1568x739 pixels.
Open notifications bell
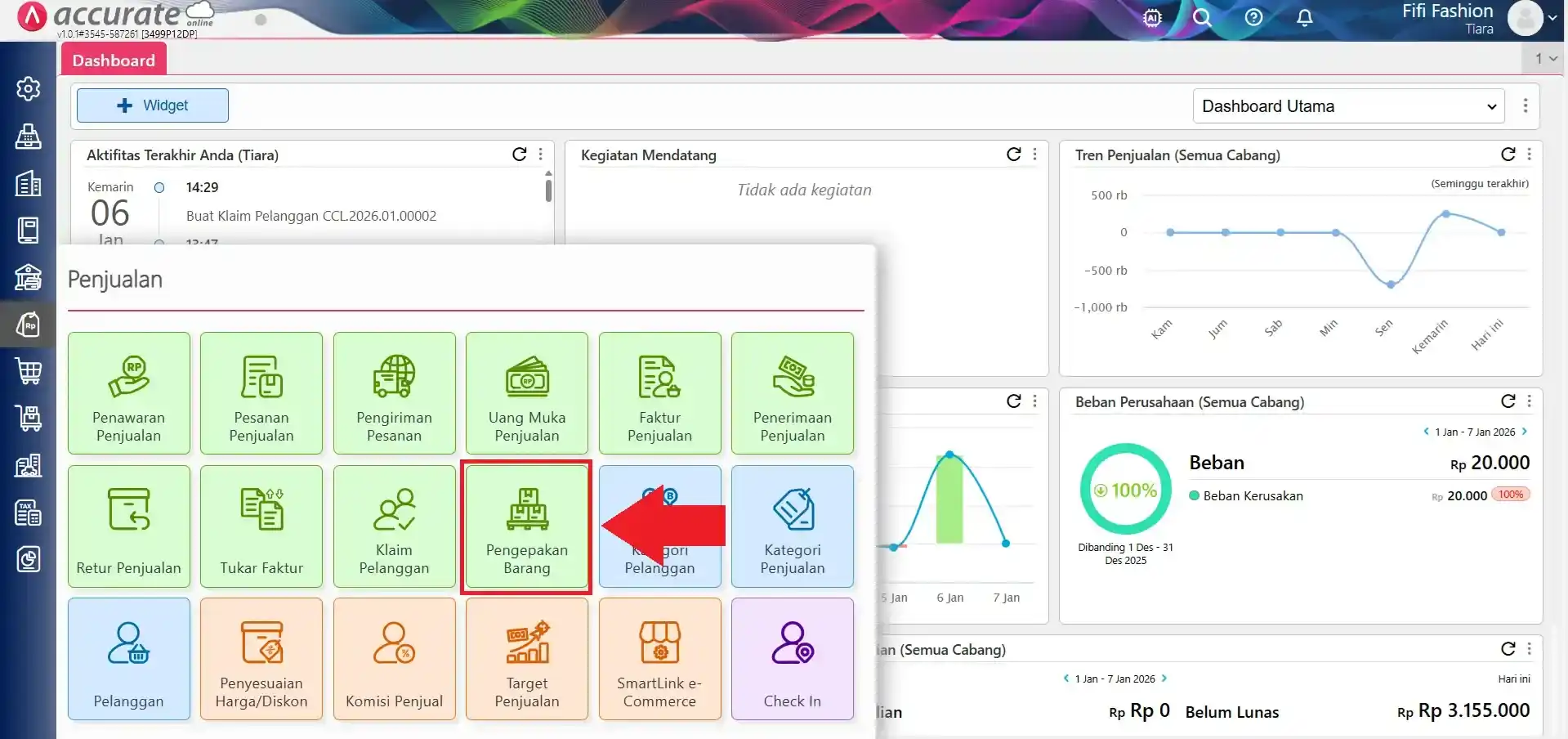point(1305,17)
